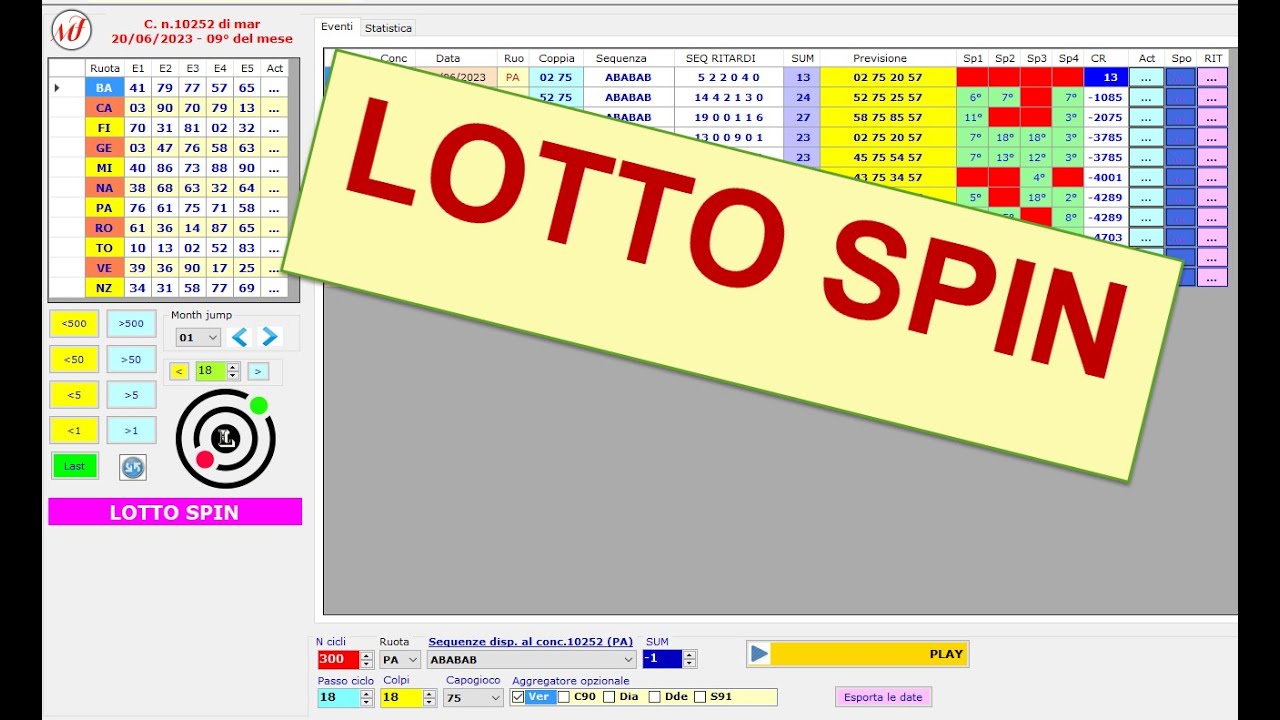Click the N cicli spinner arrows
1280x720 pixels.
(366, 660)
